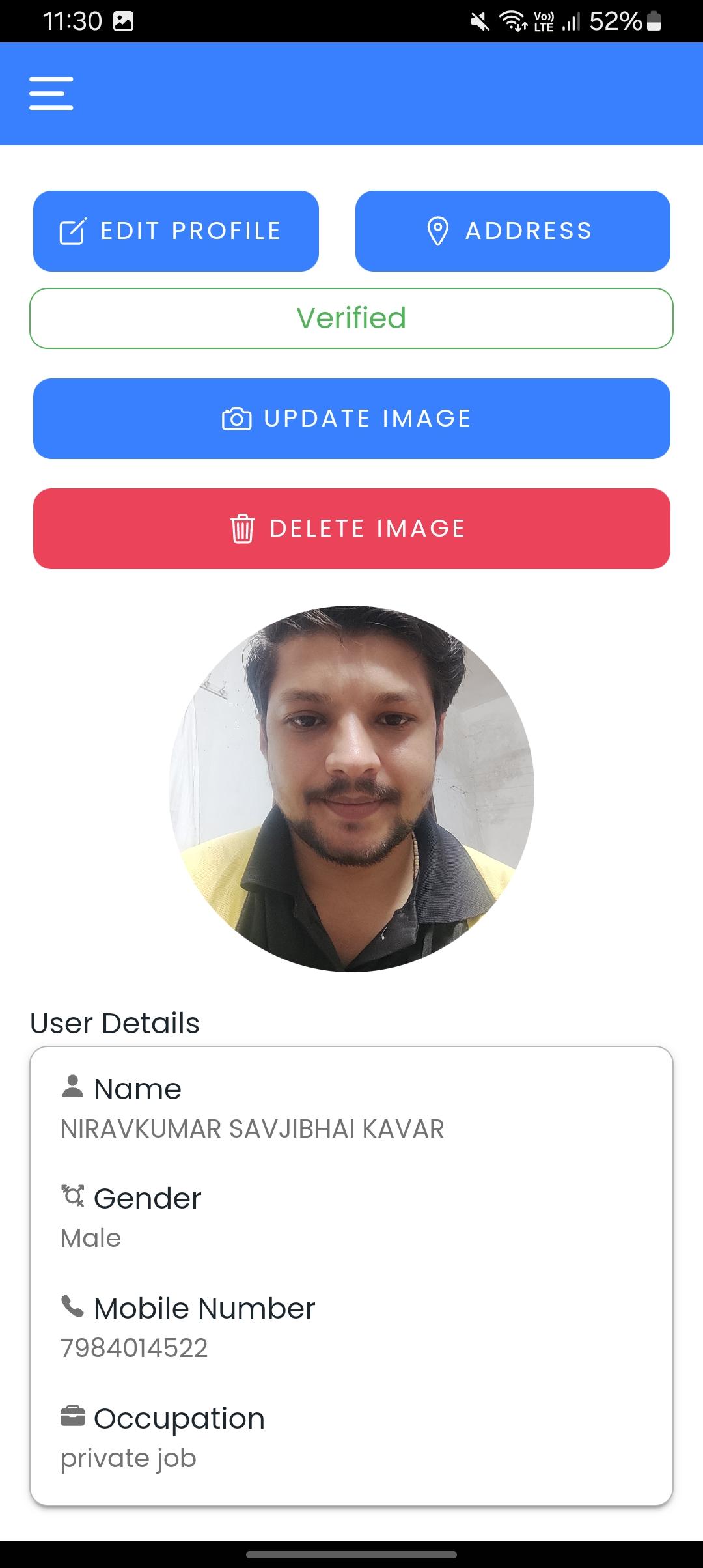The height and width of the screenshot is (1568, 703).
Task: Tap the phone icon beside Mobile Number
Action: point(72,1306)
